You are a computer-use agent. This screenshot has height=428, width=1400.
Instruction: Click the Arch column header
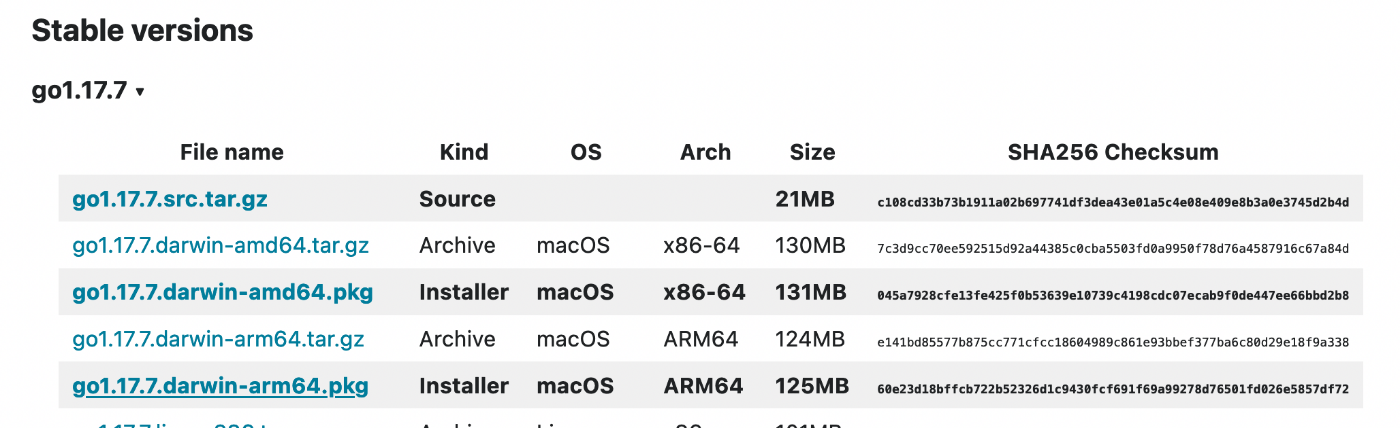tap(706, 153)
